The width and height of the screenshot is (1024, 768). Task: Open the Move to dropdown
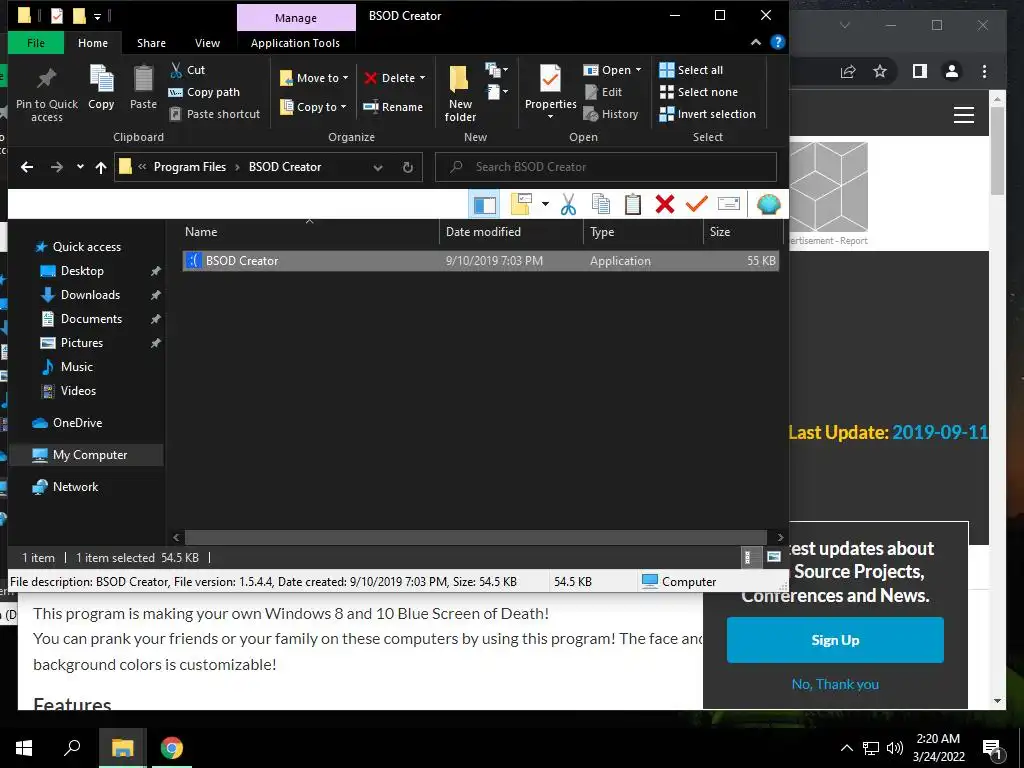314,78
